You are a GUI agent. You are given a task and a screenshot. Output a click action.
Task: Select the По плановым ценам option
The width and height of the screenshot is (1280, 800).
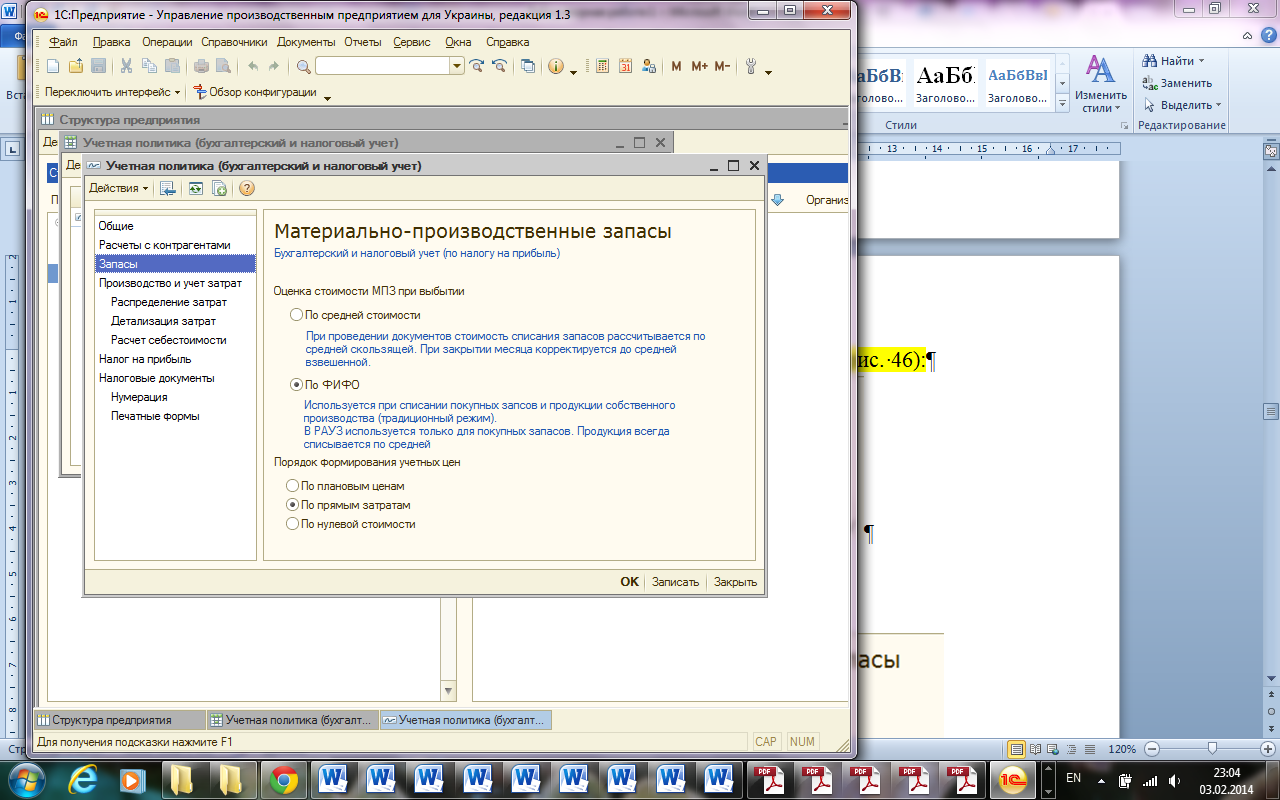point(292,486)
